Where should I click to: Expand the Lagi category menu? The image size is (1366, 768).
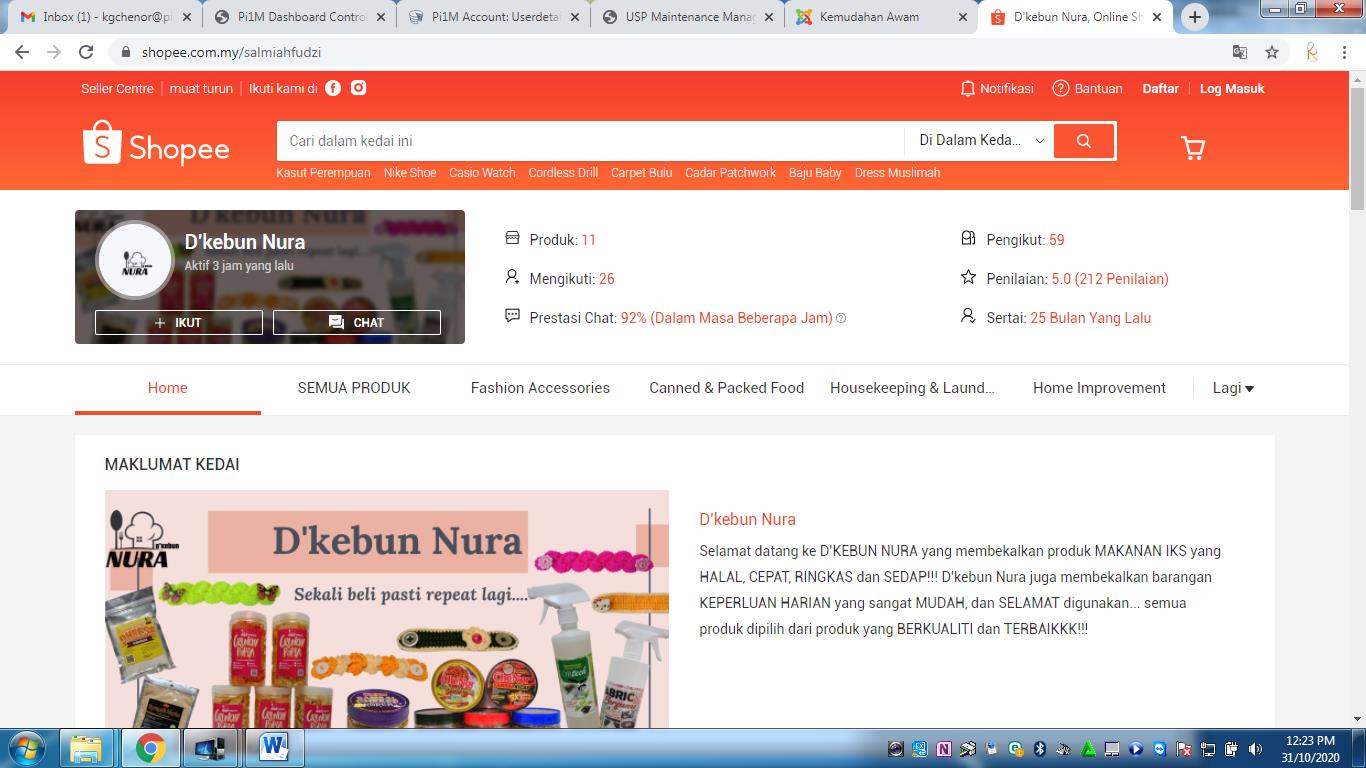[1232, 388]
